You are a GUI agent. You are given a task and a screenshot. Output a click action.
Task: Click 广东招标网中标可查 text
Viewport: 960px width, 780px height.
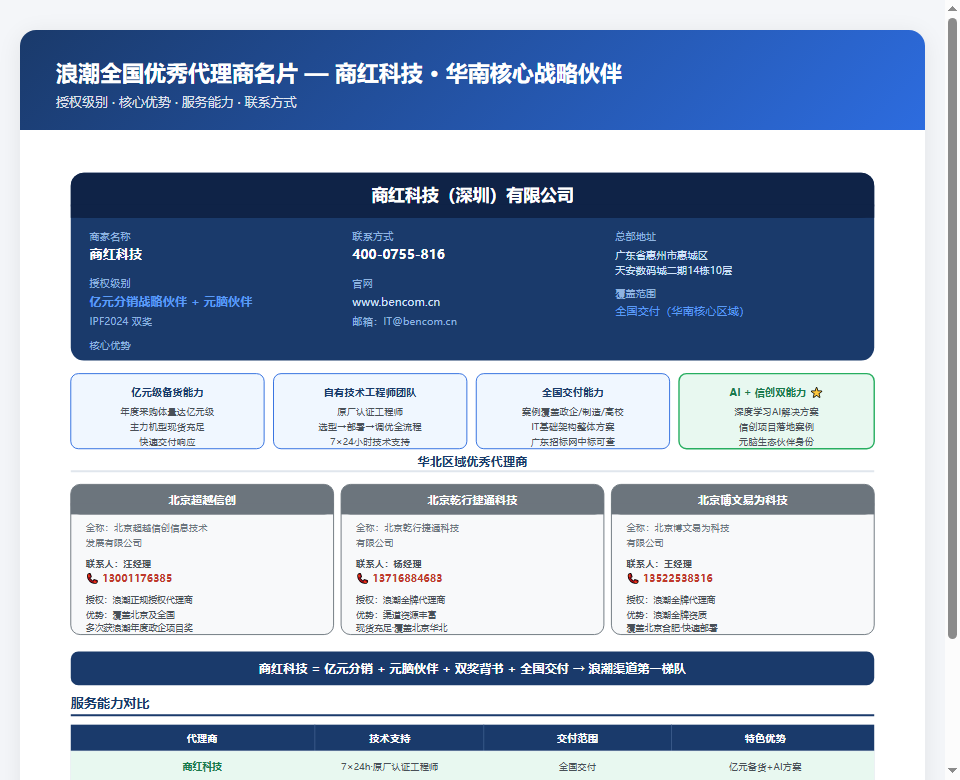tap(572, 441)
